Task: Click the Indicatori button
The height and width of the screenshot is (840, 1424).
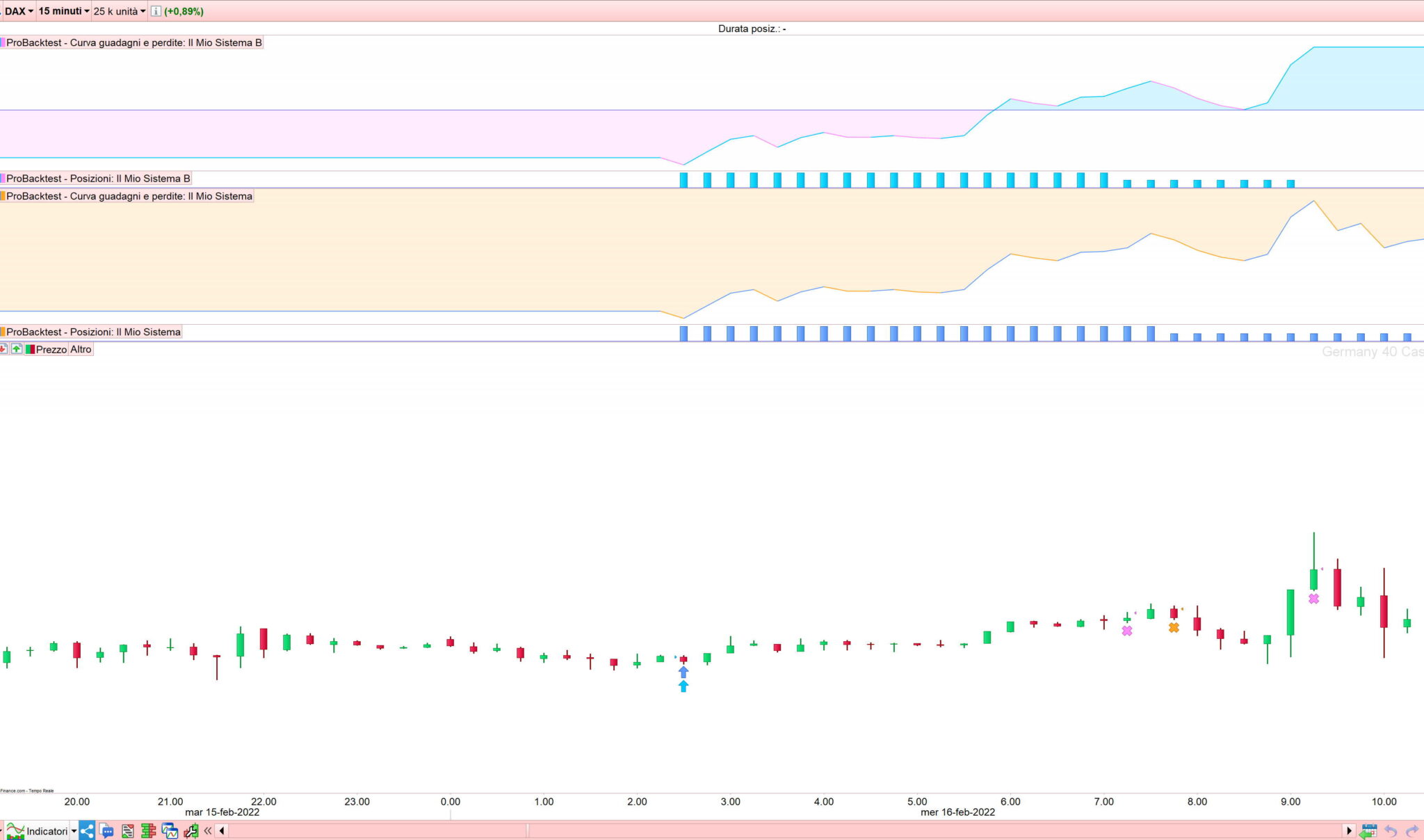Action: (x=38, y=831)
